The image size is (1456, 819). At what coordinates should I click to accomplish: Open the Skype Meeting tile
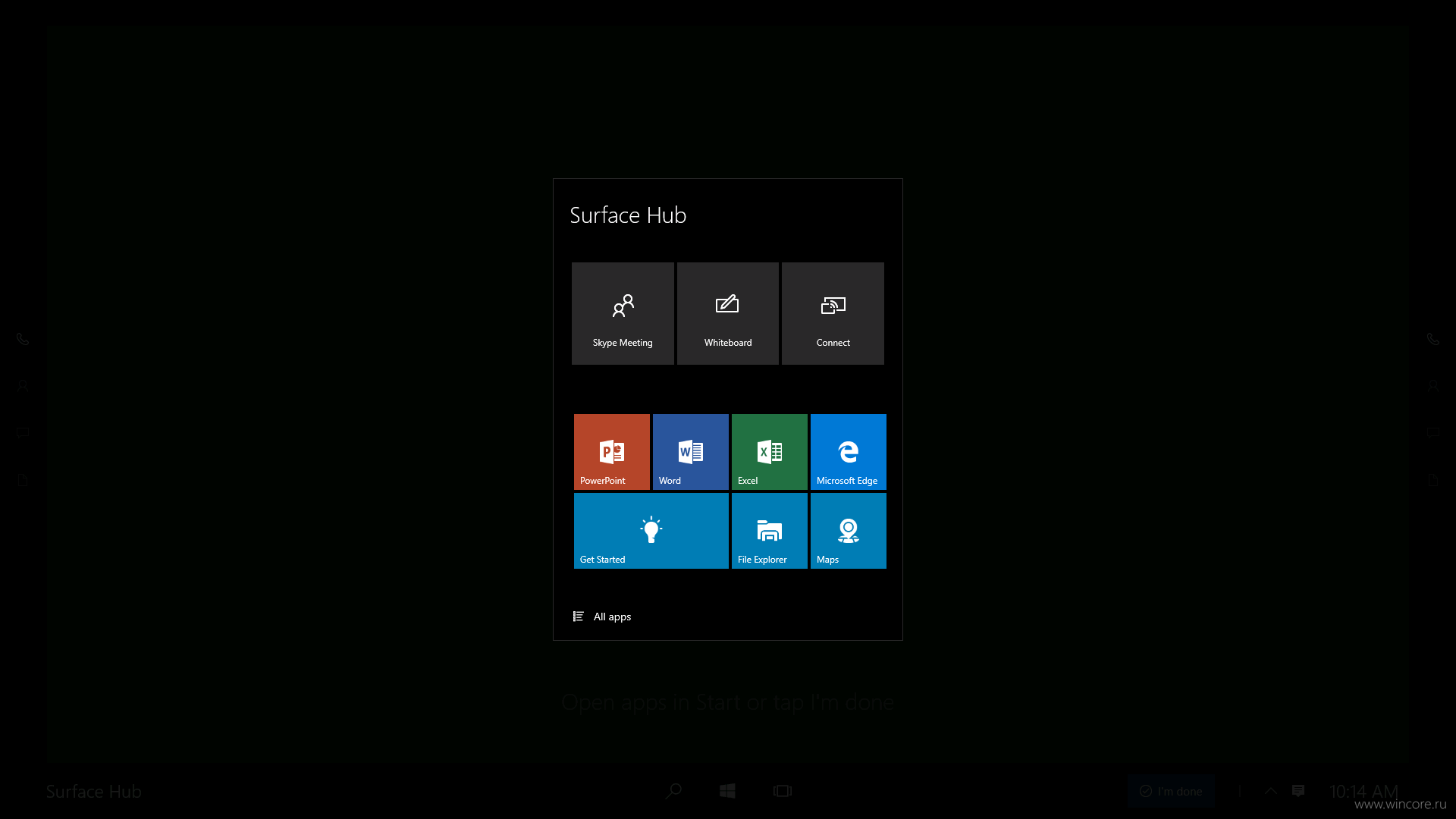tap(623, 313)
